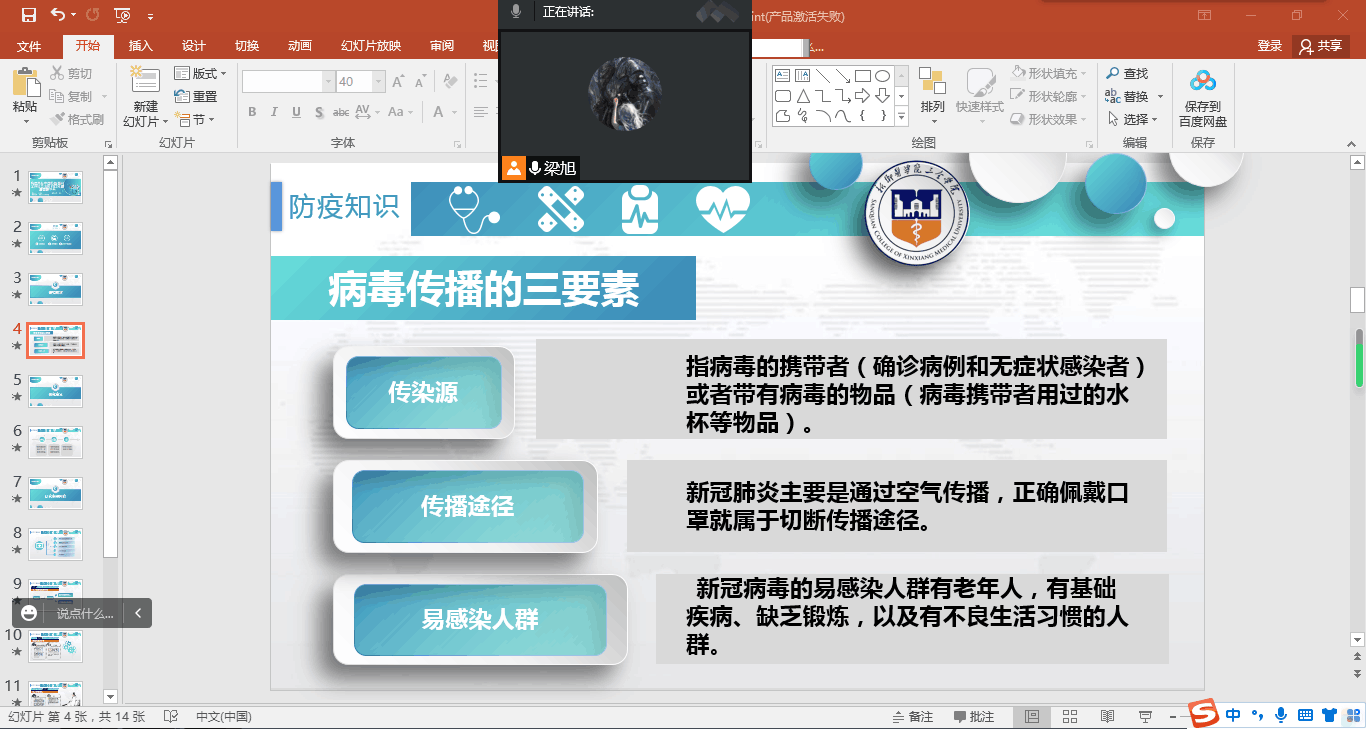1366x729 pixels.
Task: Open the Layout (版式) dropdown
Action: [x=201, y=74]
